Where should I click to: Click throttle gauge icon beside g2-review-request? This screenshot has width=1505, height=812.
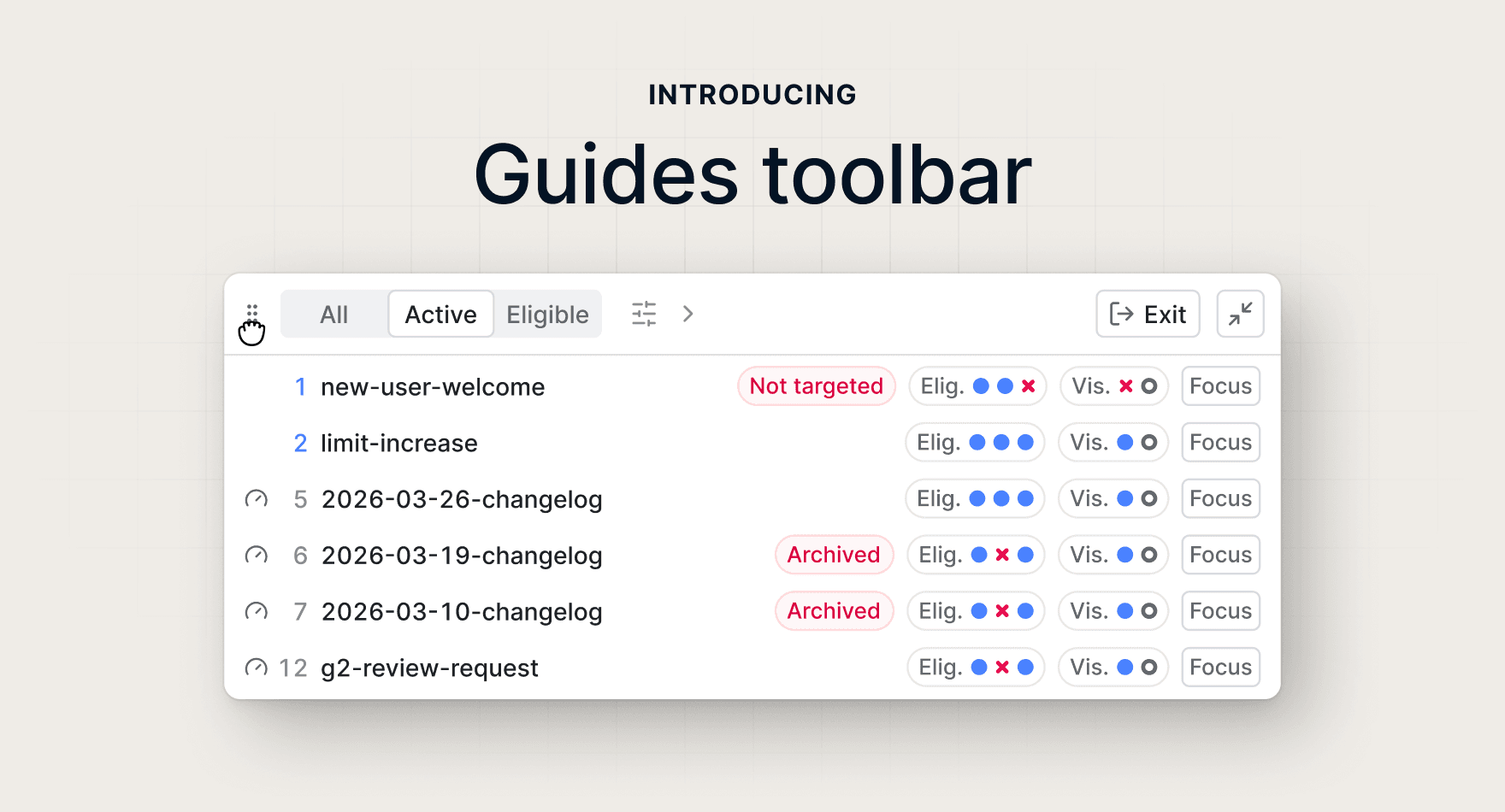[257, 668]
